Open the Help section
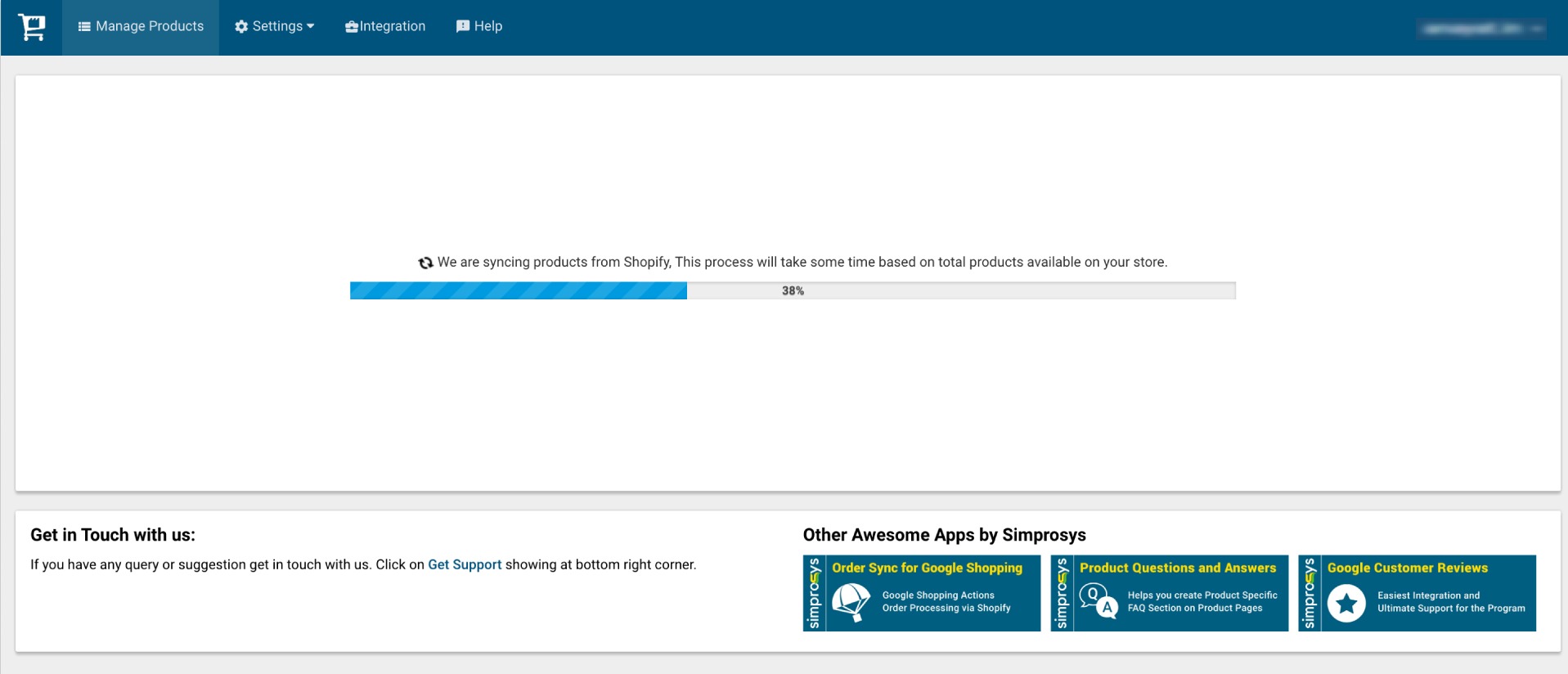 pyautogui.click(x=479, y=27)
